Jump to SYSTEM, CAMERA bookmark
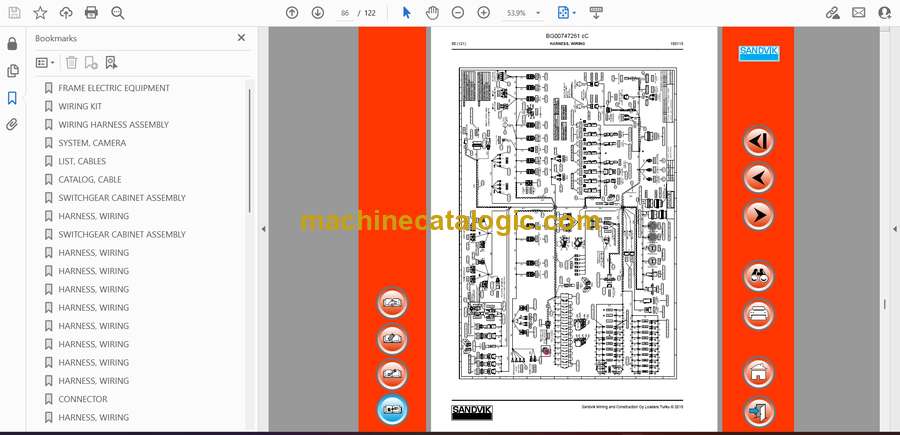Image resolution: width=900 pixels, height=435 pixels. [x=92, y=143]
